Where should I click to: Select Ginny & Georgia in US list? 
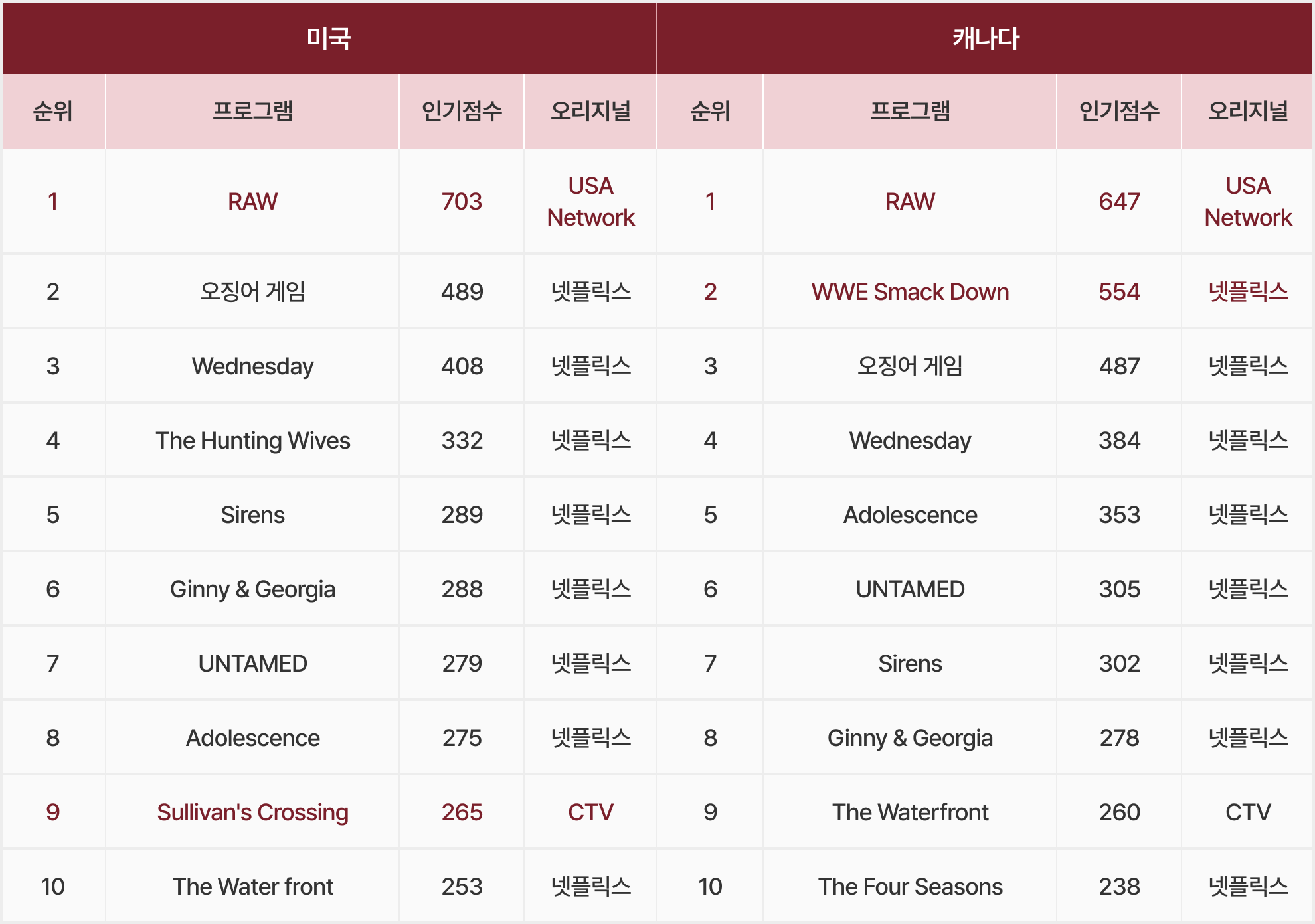coord(252,589)
